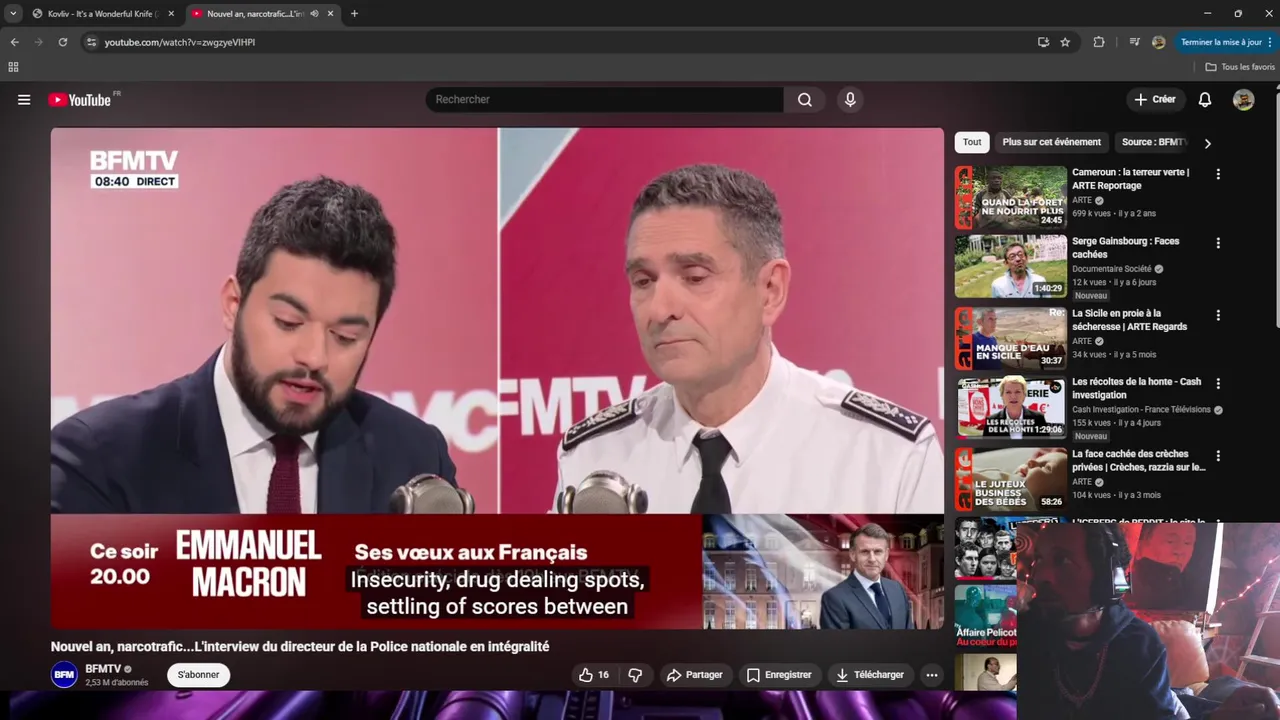Viewport: 1280px width, 720px height.
Task: Open the BFMTV channel name link
Action: pos(103,669)
